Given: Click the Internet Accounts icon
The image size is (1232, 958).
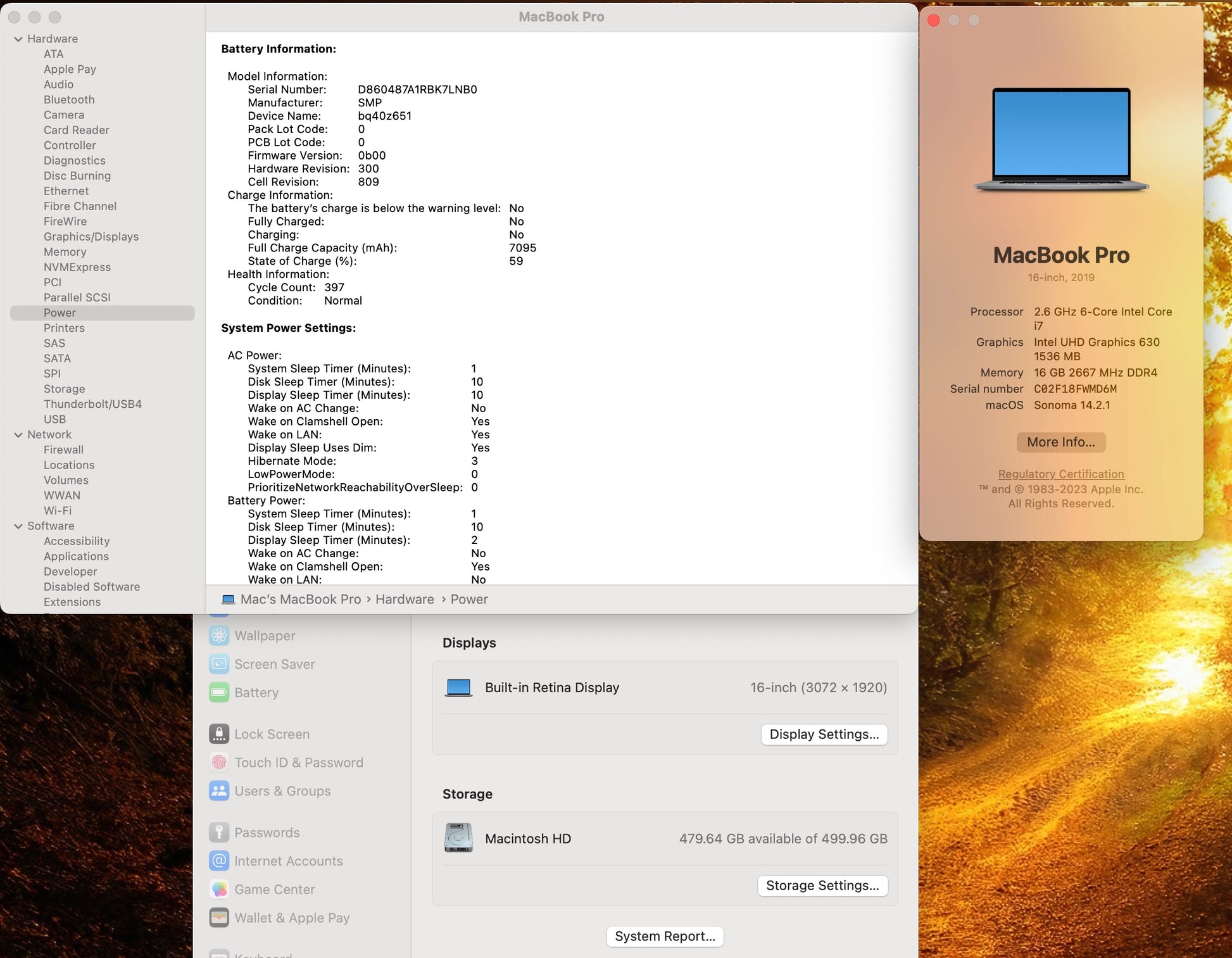Looking at the screenshot, I should click(219, 860).
